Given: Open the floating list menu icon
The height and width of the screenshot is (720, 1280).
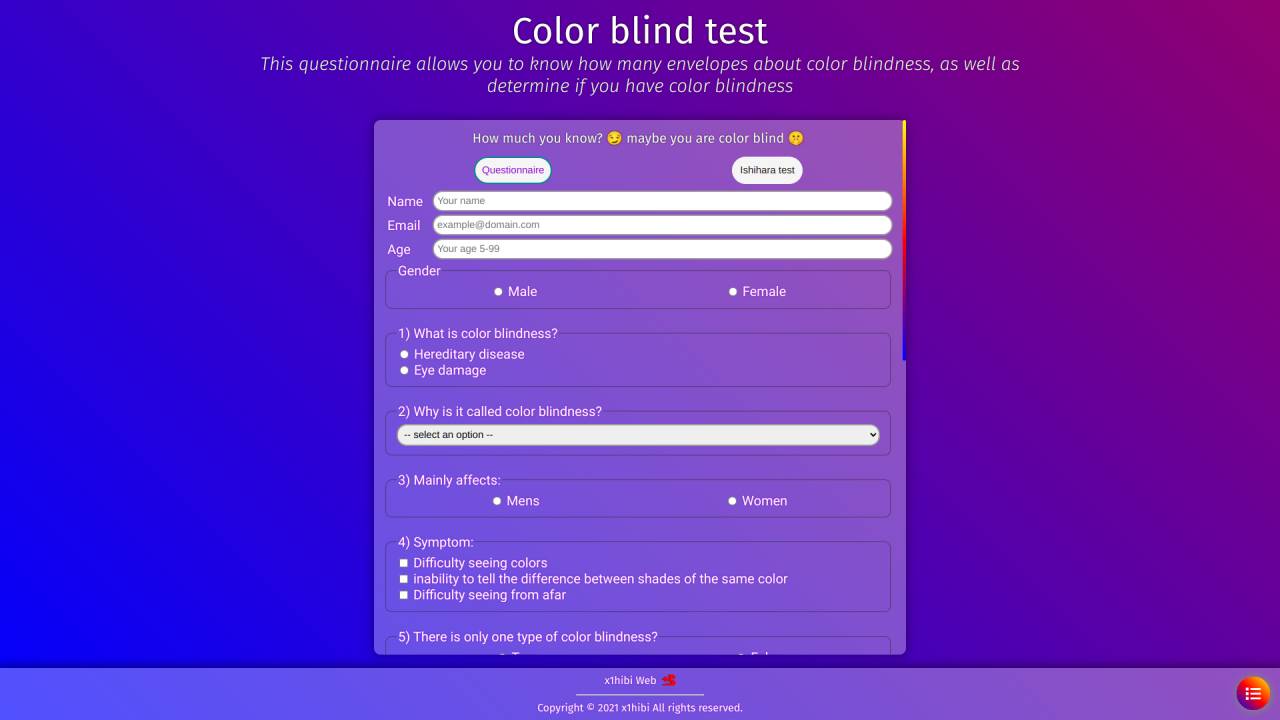Looking at the screenshot, I should tap(1253, 693).
